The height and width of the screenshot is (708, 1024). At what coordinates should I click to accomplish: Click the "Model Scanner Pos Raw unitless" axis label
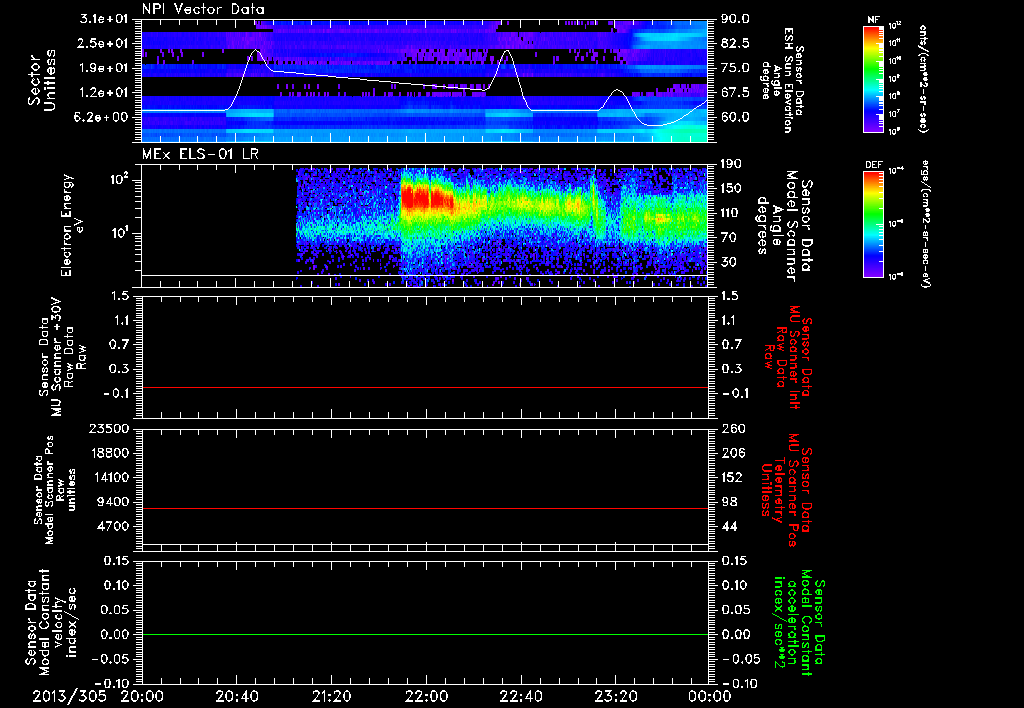(x=54, y=490)
